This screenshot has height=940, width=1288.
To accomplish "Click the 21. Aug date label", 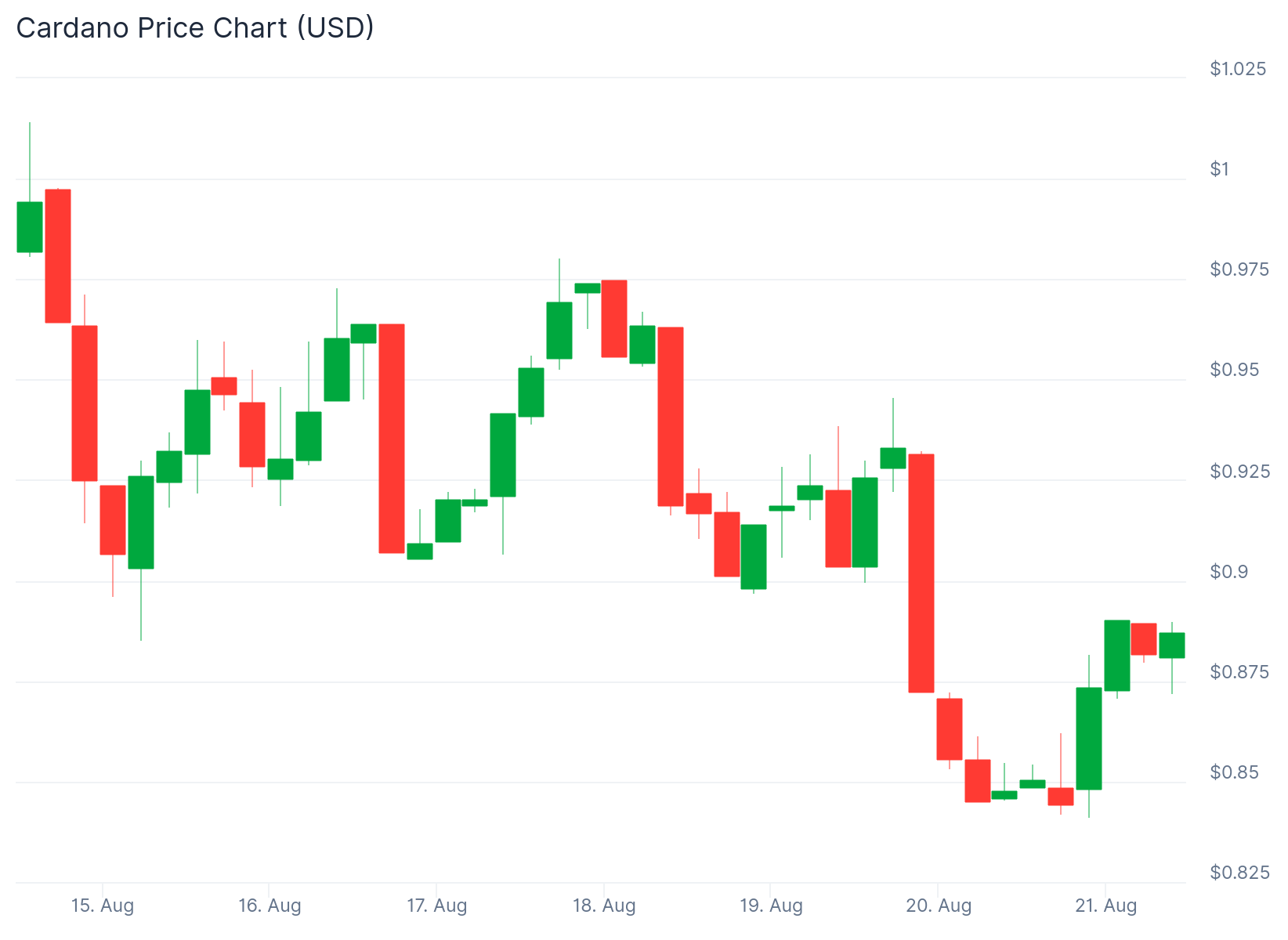I will point(1105,906).
